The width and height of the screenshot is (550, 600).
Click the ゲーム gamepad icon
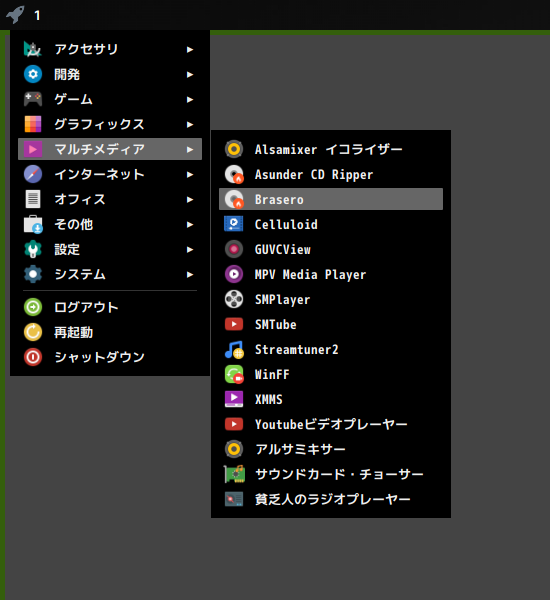(33, 99)
